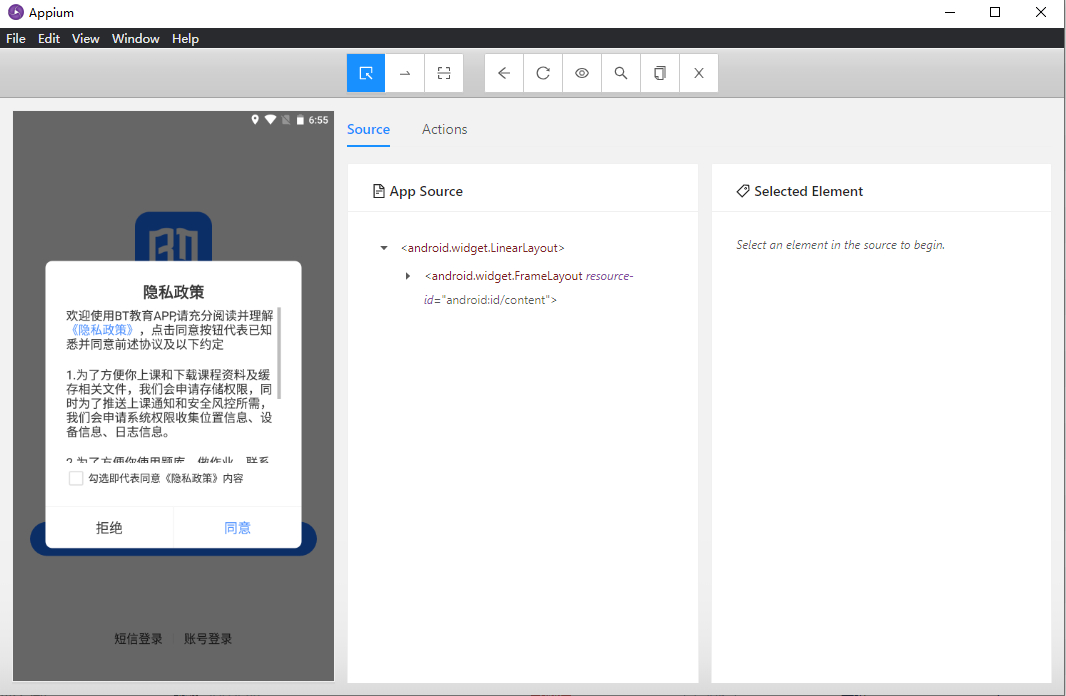Click the Wi-Fi icon in phone status bar
Image resolution: width=1066 pixels, height=696 pixels.
coord(271,120)
